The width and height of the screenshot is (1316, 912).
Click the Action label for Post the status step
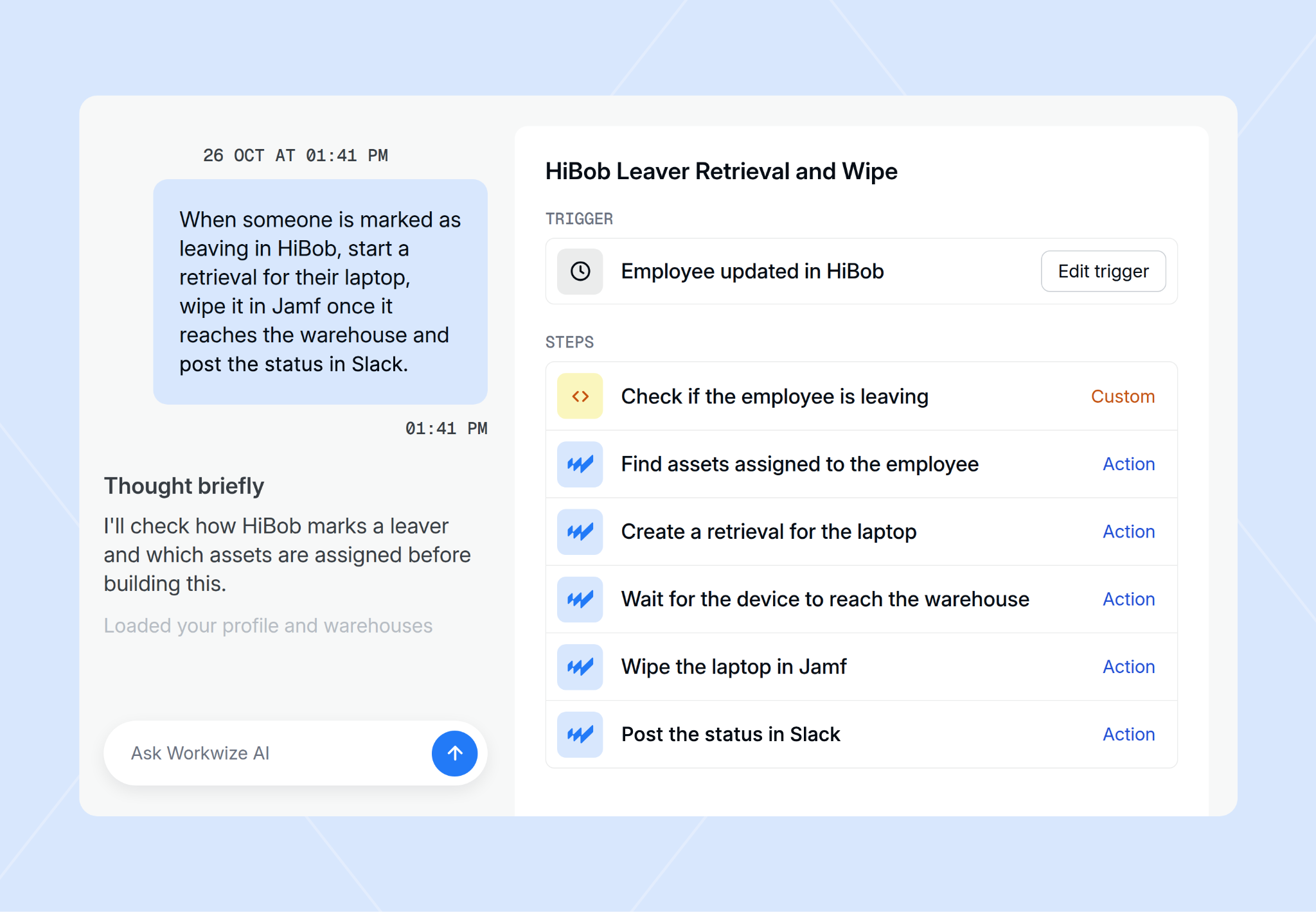pyautogui.click(x=1129, y=734)
